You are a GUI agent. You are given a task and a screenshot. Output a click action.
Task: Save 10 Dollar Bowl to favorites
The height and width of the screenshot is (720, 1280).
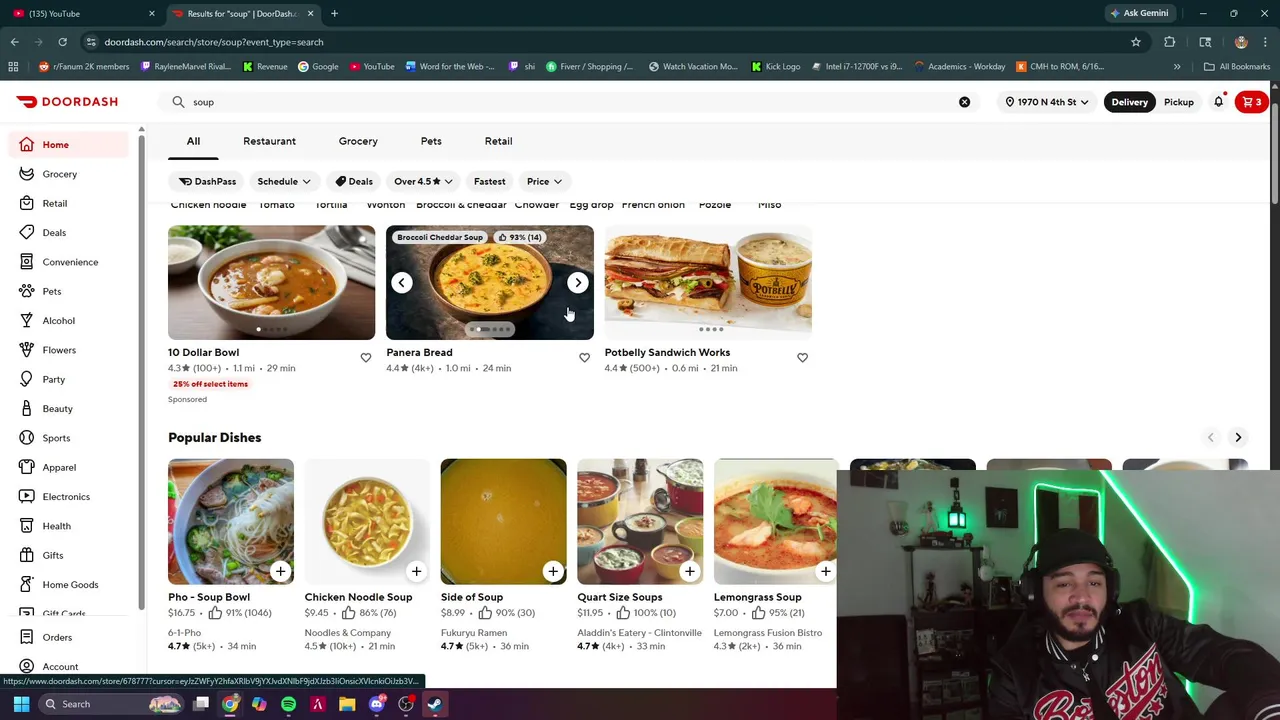click(x=366, y=357)
